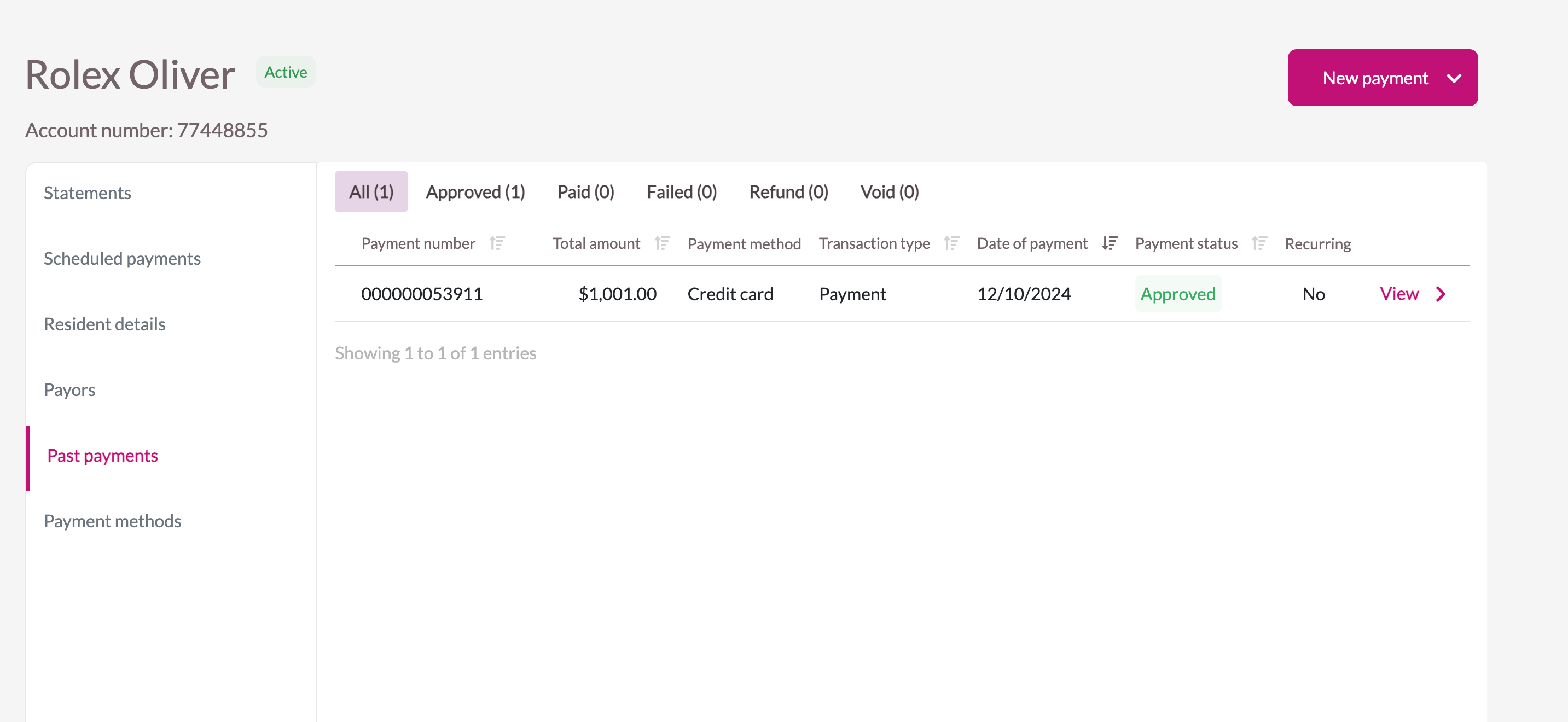Sort by Transaction type icon
The width and height of the screenshot is (1568, 722).
coord(951,243)
